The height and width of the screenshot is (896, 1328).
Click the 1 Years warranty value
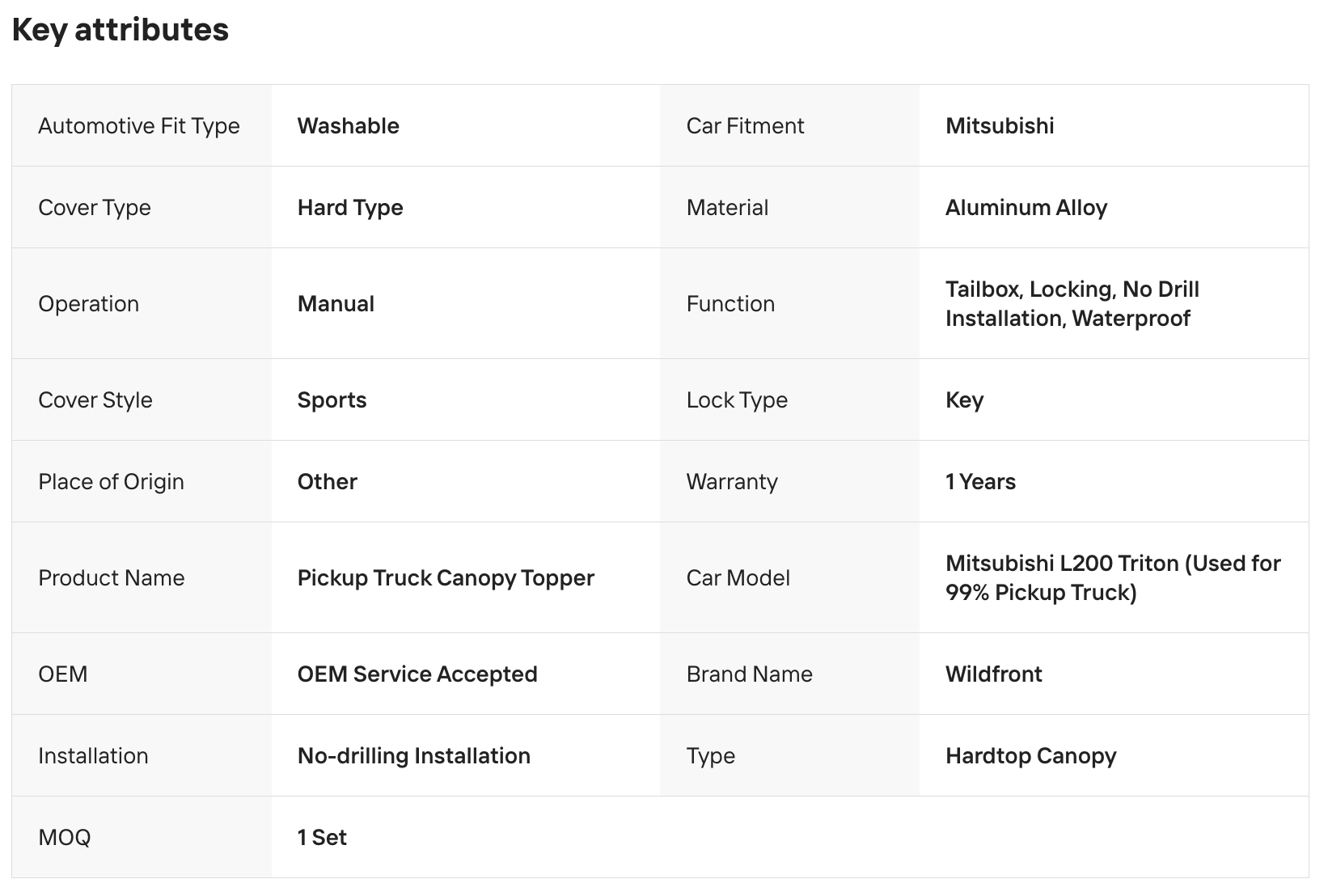980,482
